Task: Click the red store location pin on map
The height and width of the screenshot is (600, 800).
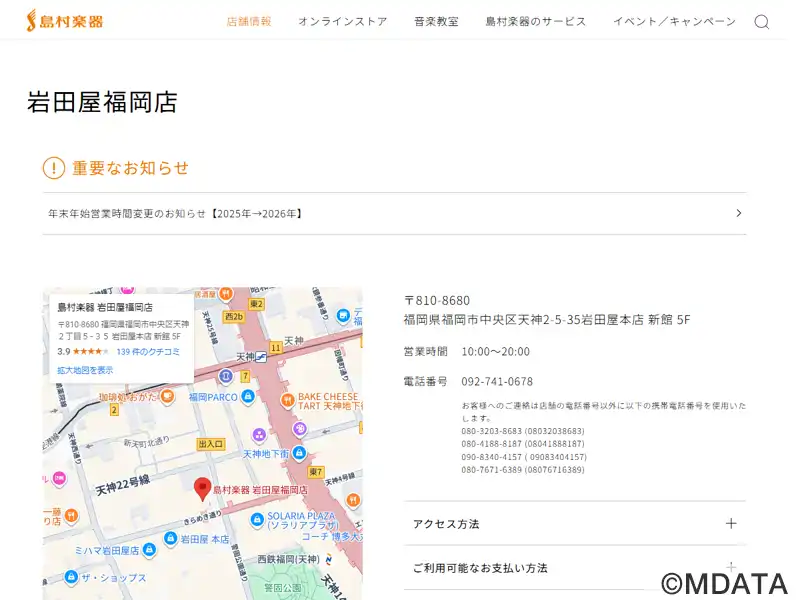Action: 202,488
